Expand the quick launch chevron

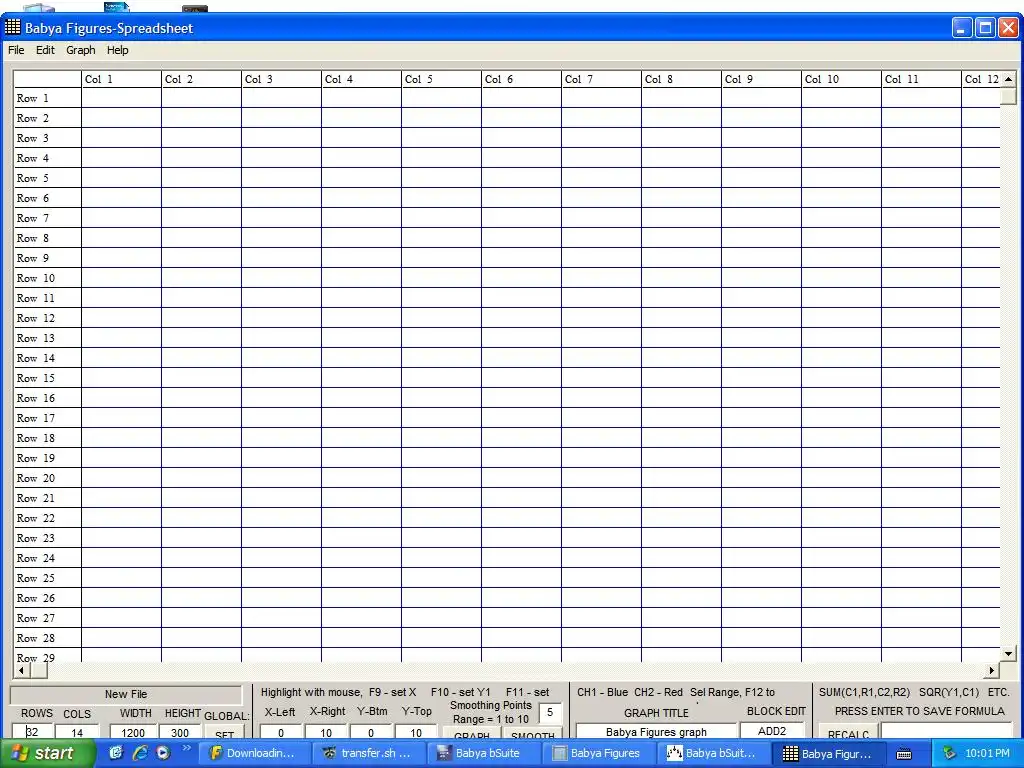187,748
